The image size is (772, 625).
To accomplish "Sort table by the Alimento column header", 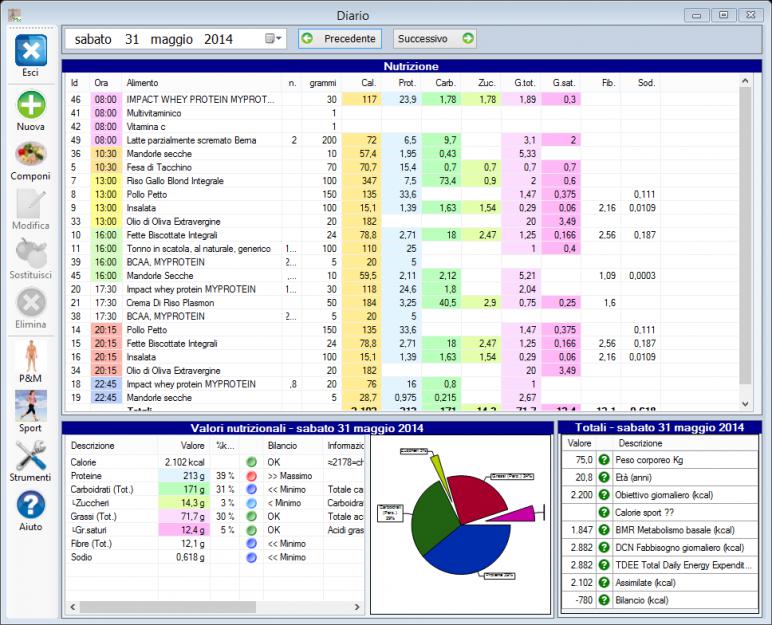I will [142, 82].
